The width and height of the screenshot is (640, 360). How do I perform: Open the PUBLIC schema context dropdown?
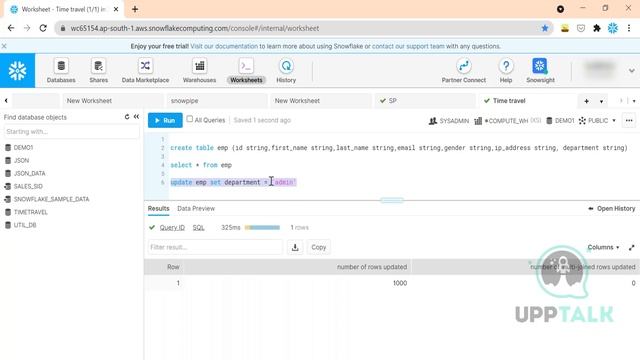pyautogui.click(x=598, y=120)
